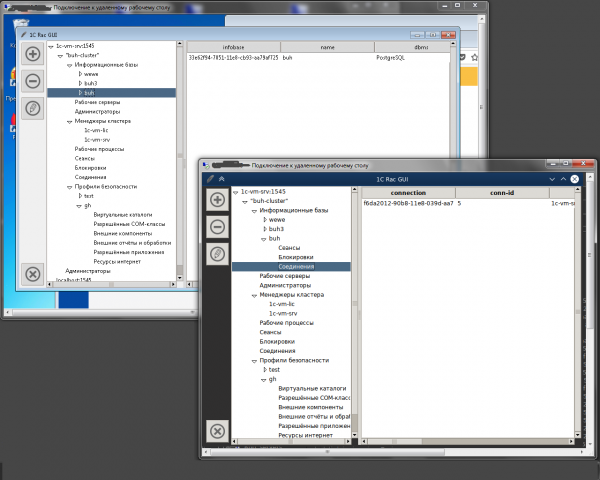Click the conn-id column header
The image size is (600, 480).
pos(503,192)
